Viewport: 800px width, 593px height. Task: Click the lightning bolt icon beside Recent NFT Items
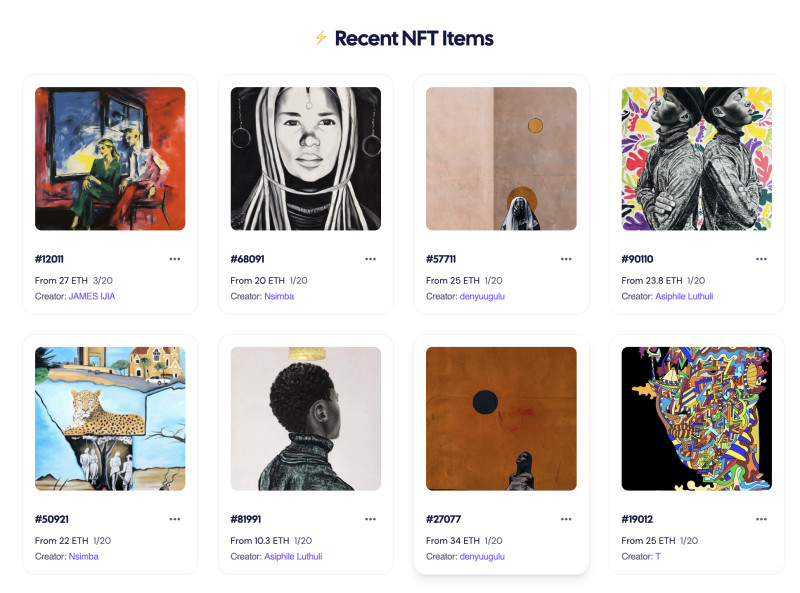[320, 38]
